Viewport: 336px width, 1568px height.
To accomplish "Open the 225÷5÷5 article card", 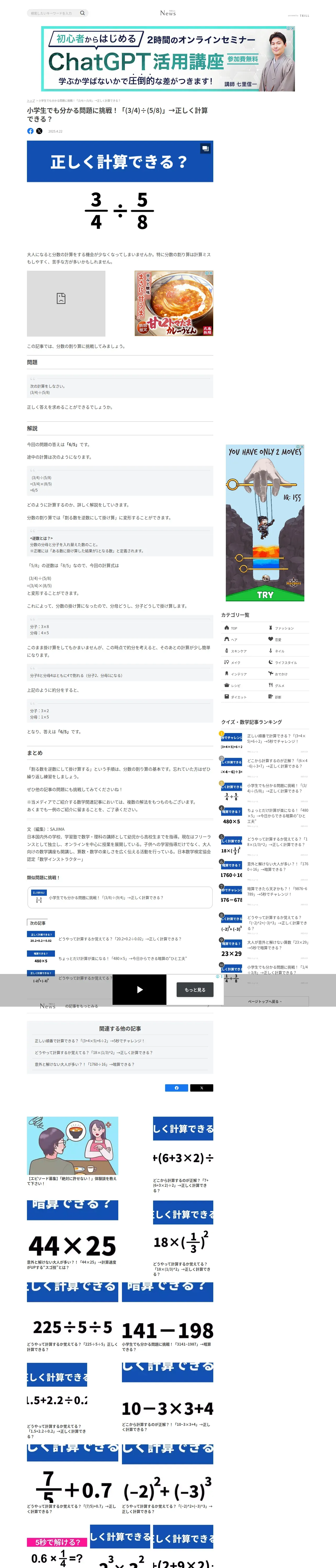I will pos(72,1317).
